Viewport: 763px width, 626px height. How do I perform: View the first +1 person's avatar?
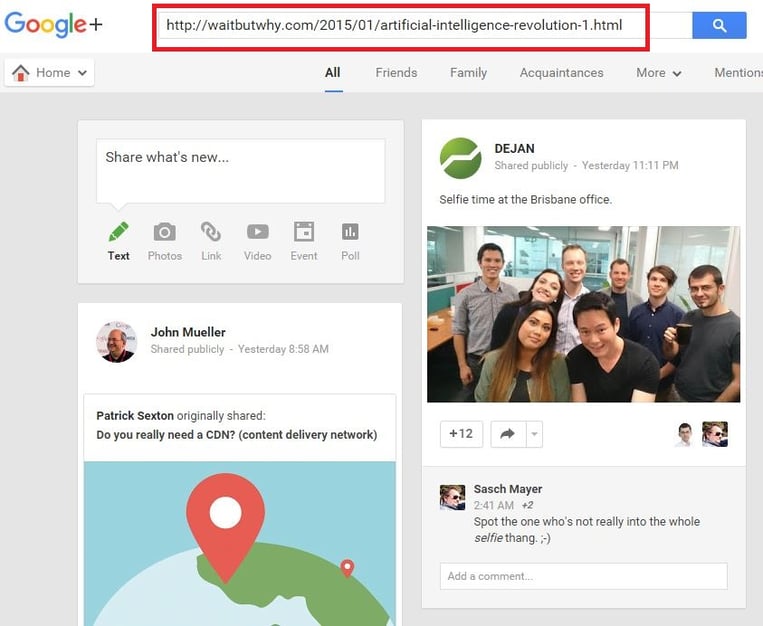pyautogui.click(x=685, y=434)
